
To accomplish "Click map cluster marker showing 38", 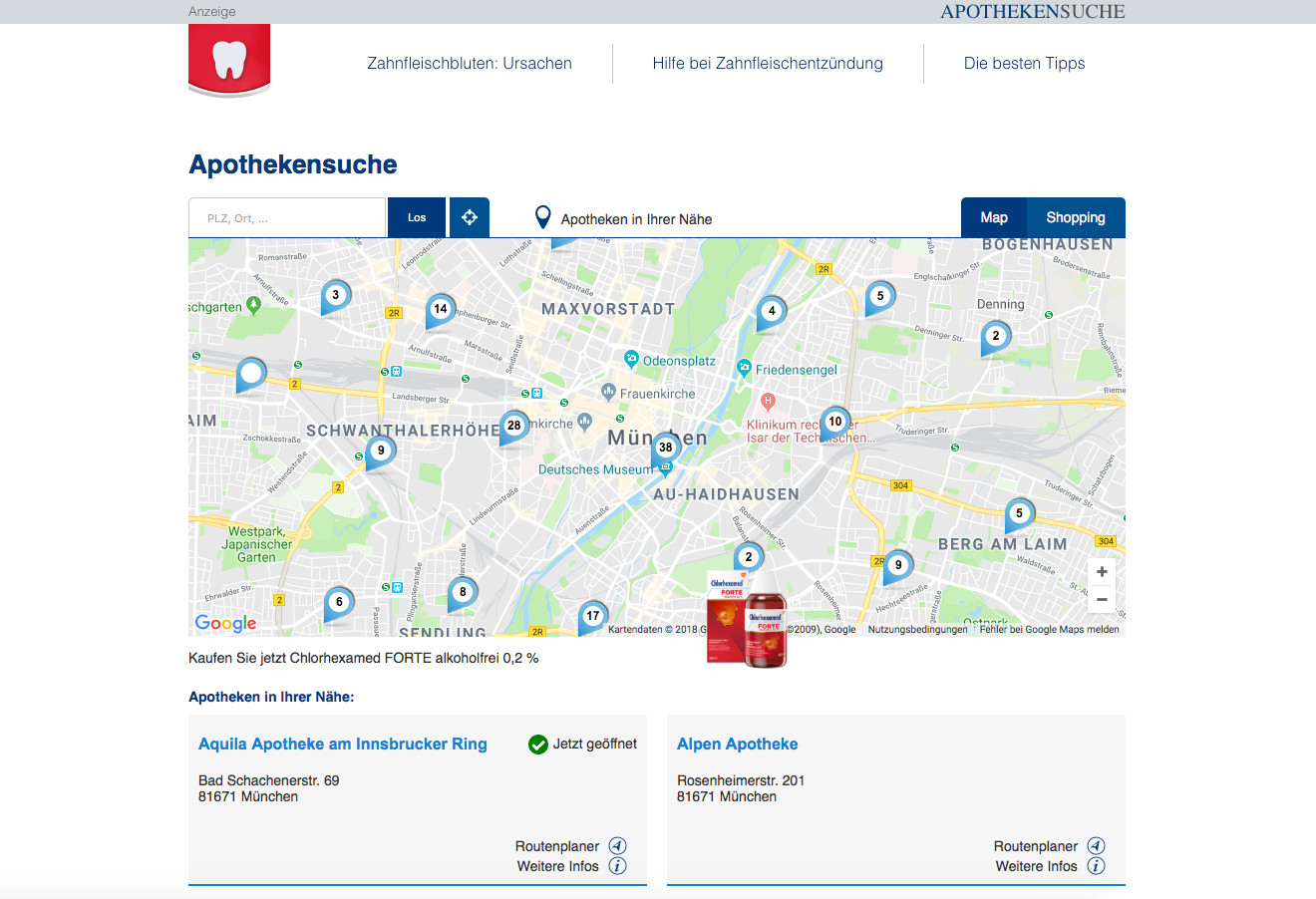I will pos(665,449).
